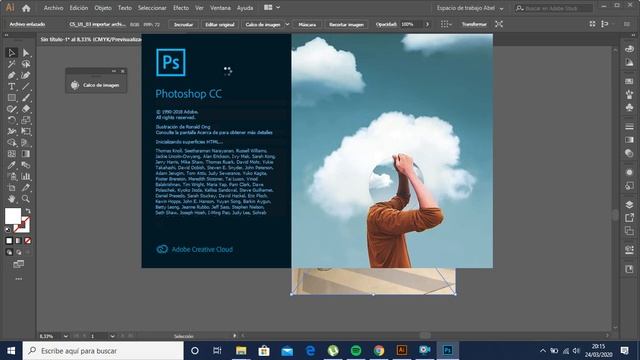This screenshot has height=360, width=640.
Task: Select the black arrow Selection tool
Action: point(11,53)
